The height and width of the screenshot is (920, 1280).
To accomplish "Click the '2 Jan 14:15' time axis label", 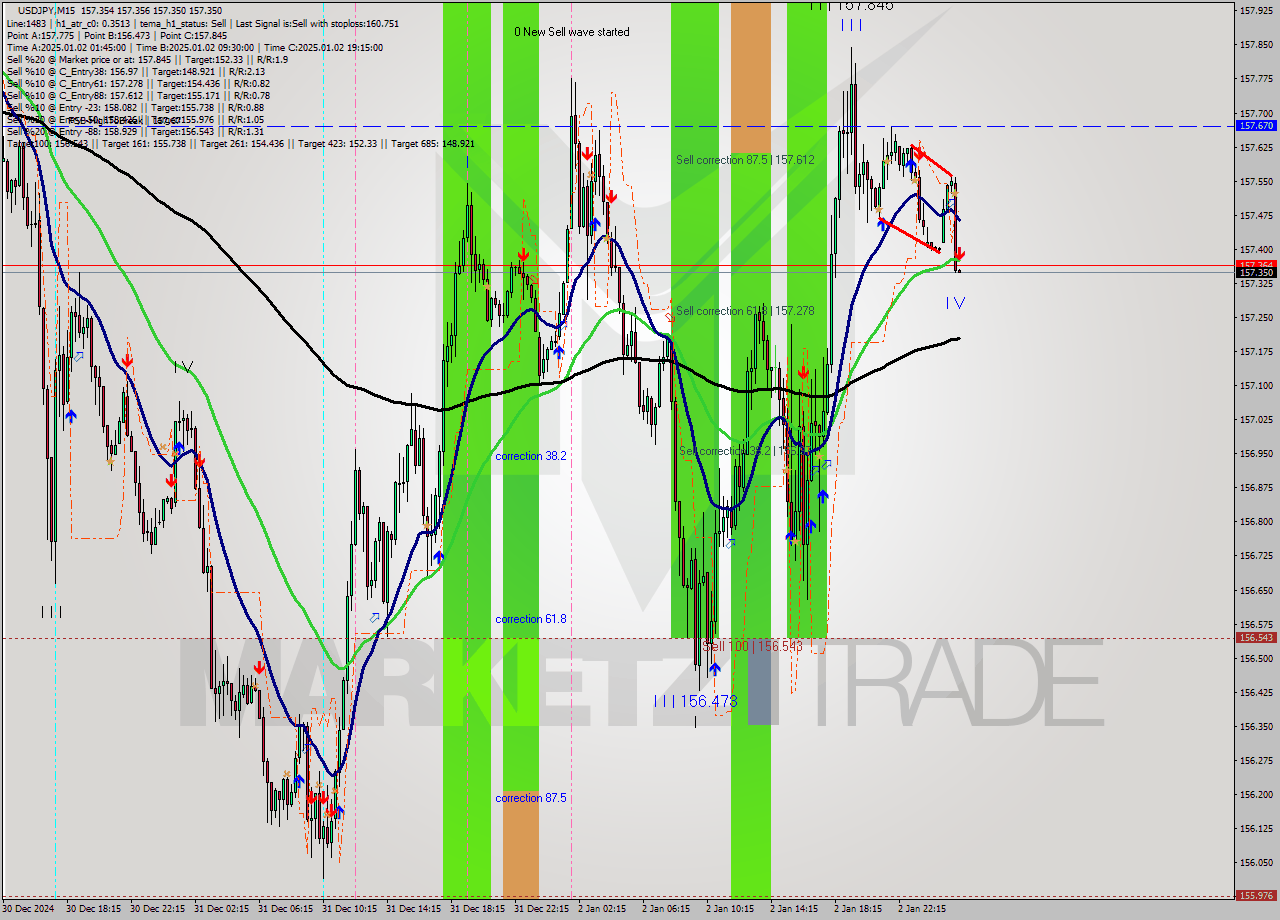I will tap(795, 909).
